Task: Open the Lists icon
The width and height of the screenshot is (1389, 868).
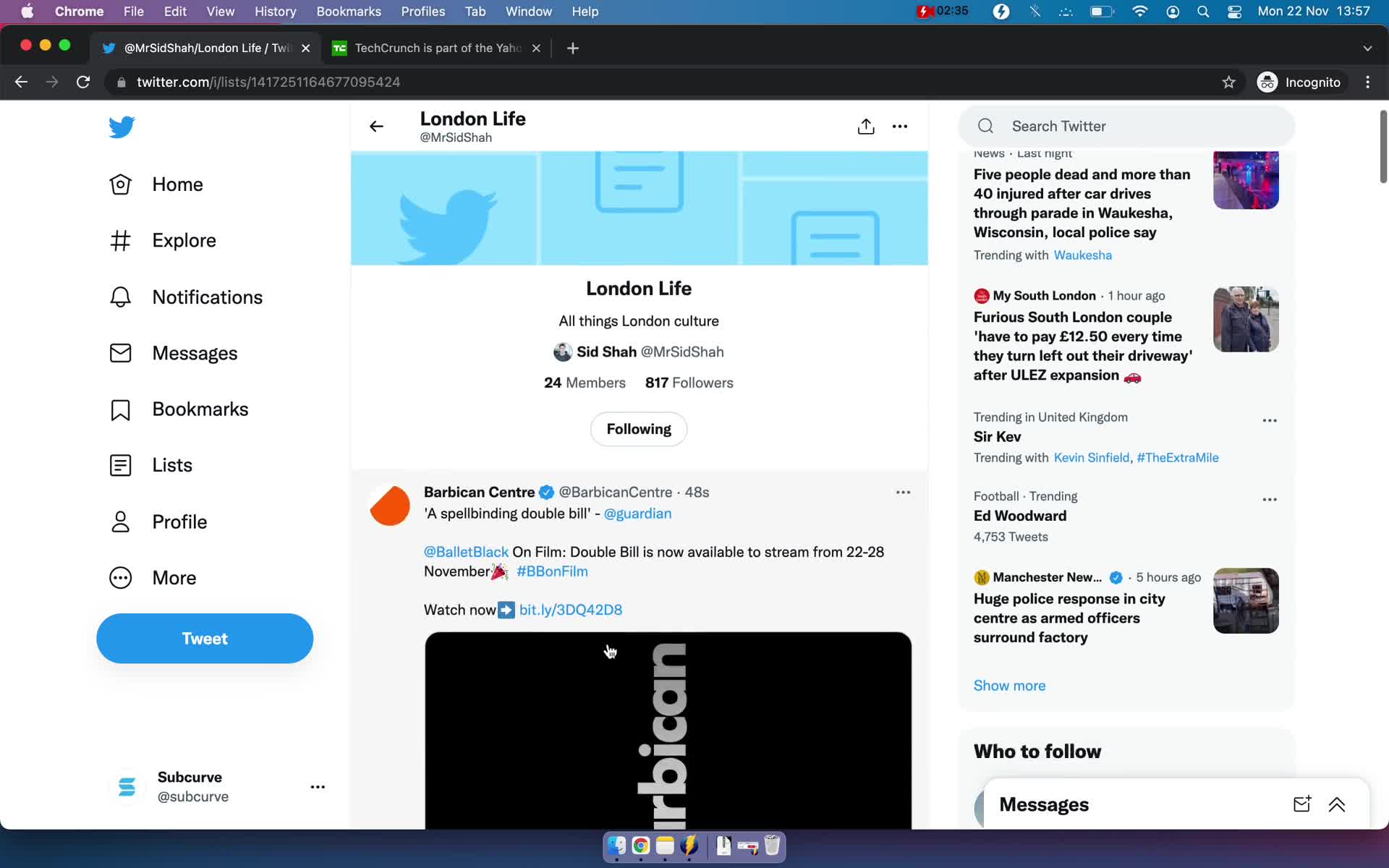Action: point(120,465)
